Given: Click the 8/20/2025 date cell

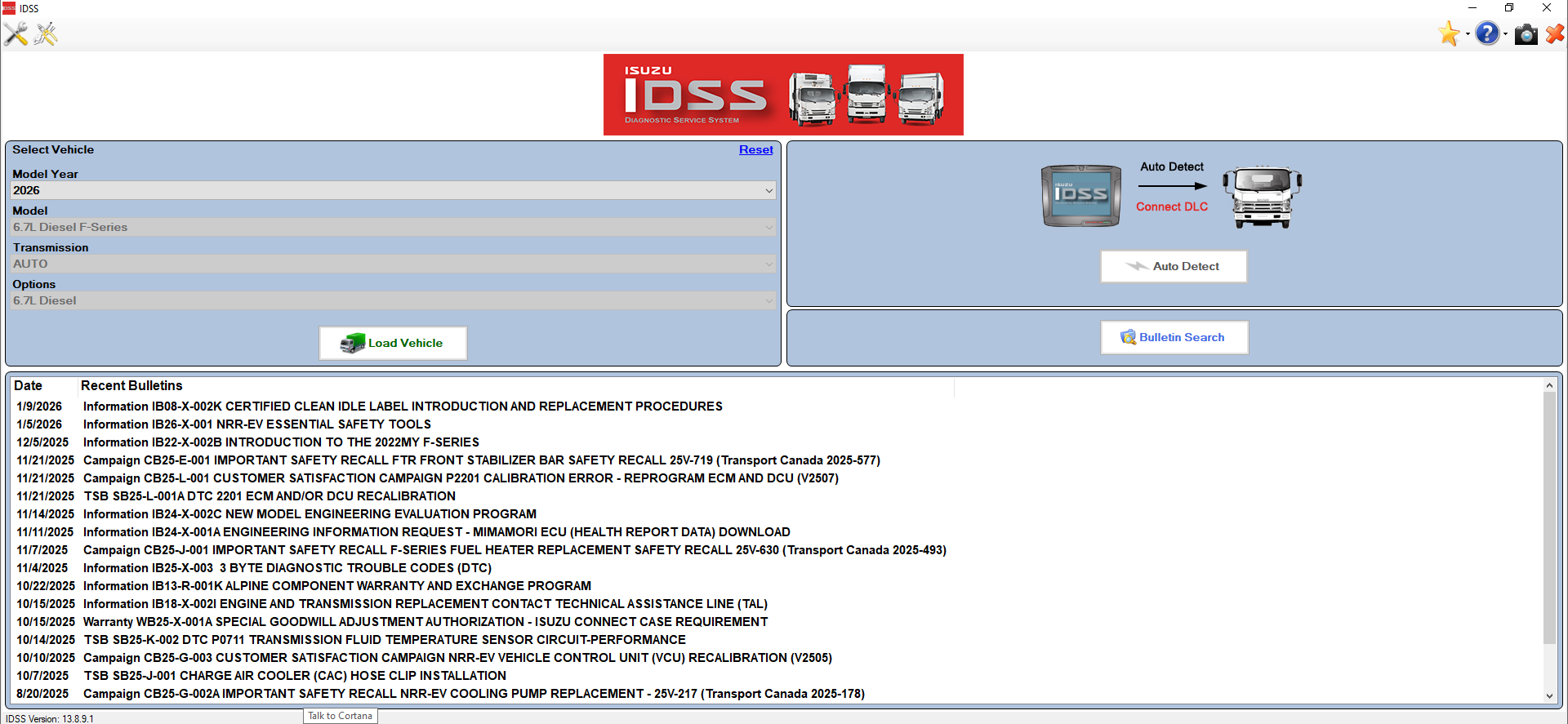Looking at the screenshot, I should pos(42,694).
